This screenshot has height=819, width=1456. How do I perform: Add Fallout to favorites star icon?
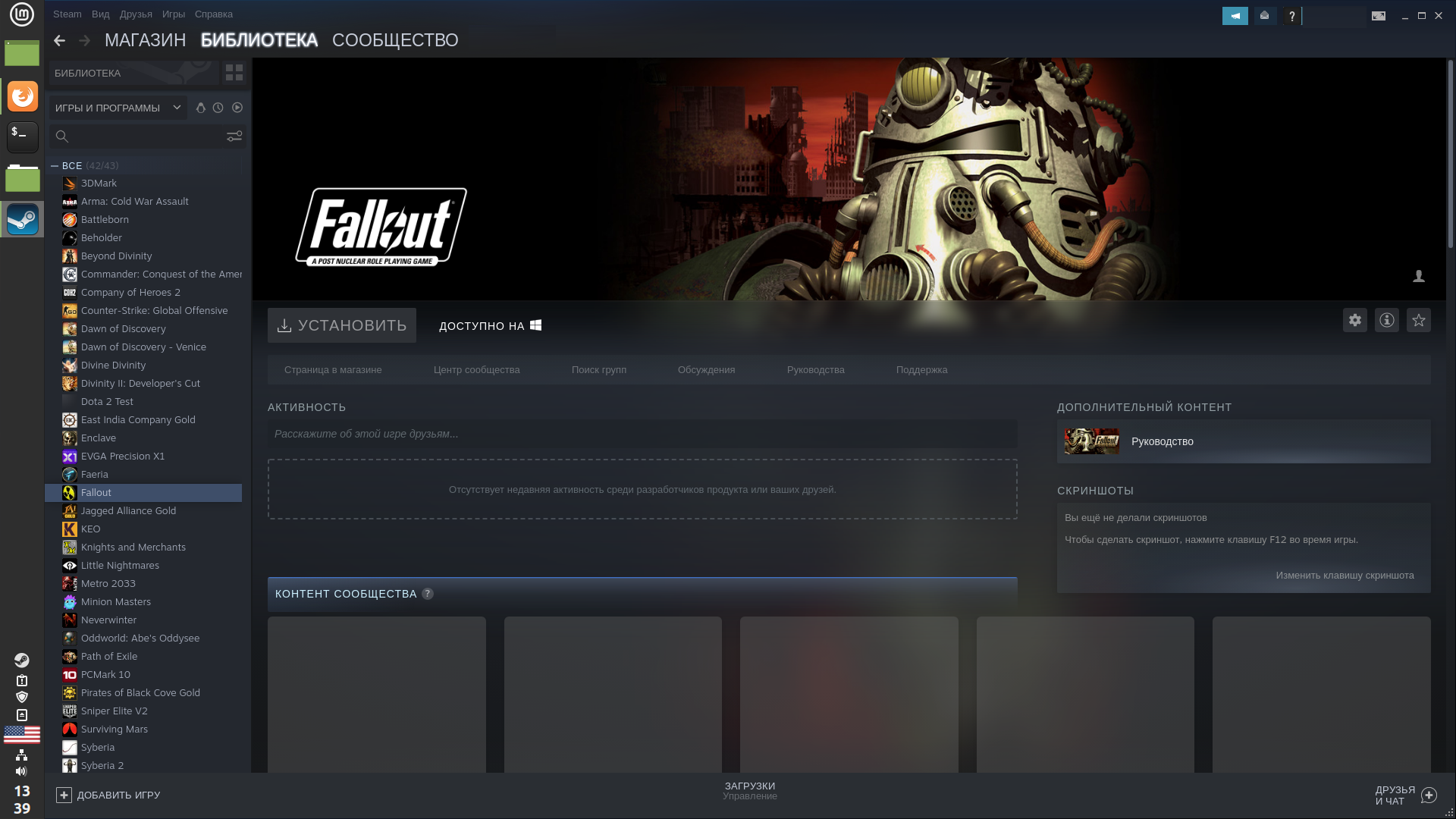[x=1419, y=320]
